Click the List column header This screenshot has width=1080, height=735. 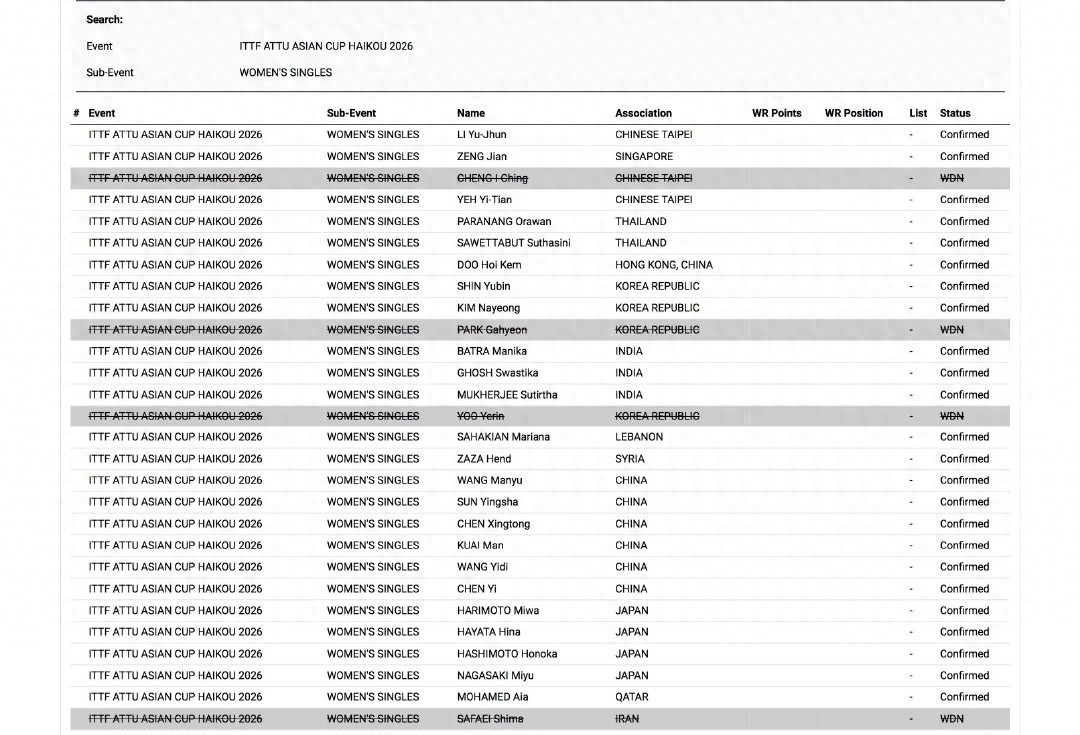point(918,113)
